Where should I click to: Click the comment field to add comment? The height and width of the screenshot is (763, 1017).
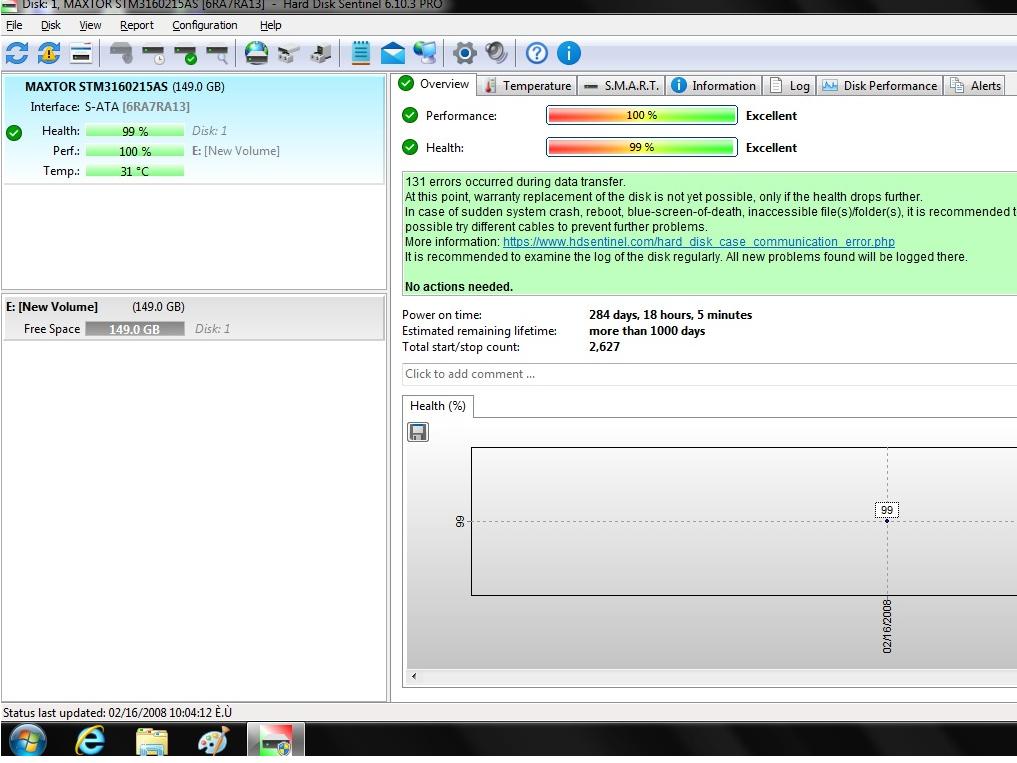tap(709, 374)
